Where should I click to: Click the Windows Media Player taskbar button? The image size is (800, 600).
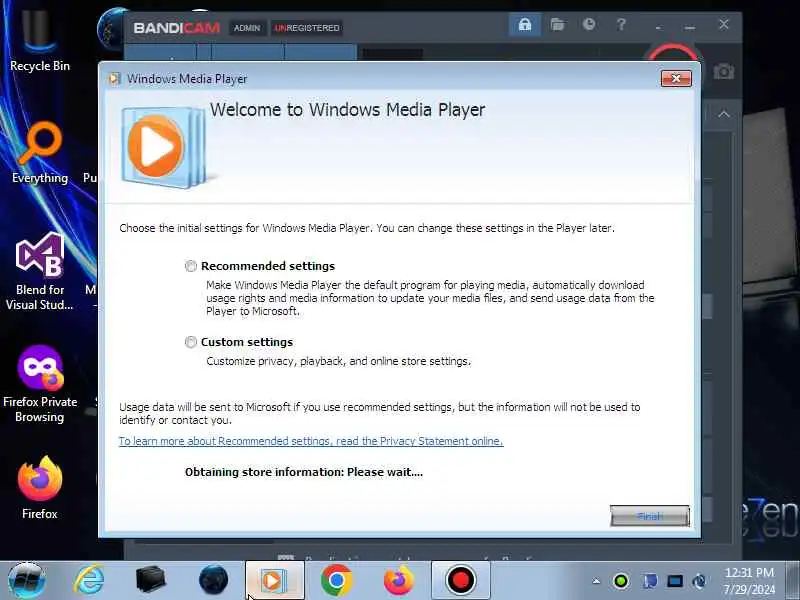[x=274, y=580]
